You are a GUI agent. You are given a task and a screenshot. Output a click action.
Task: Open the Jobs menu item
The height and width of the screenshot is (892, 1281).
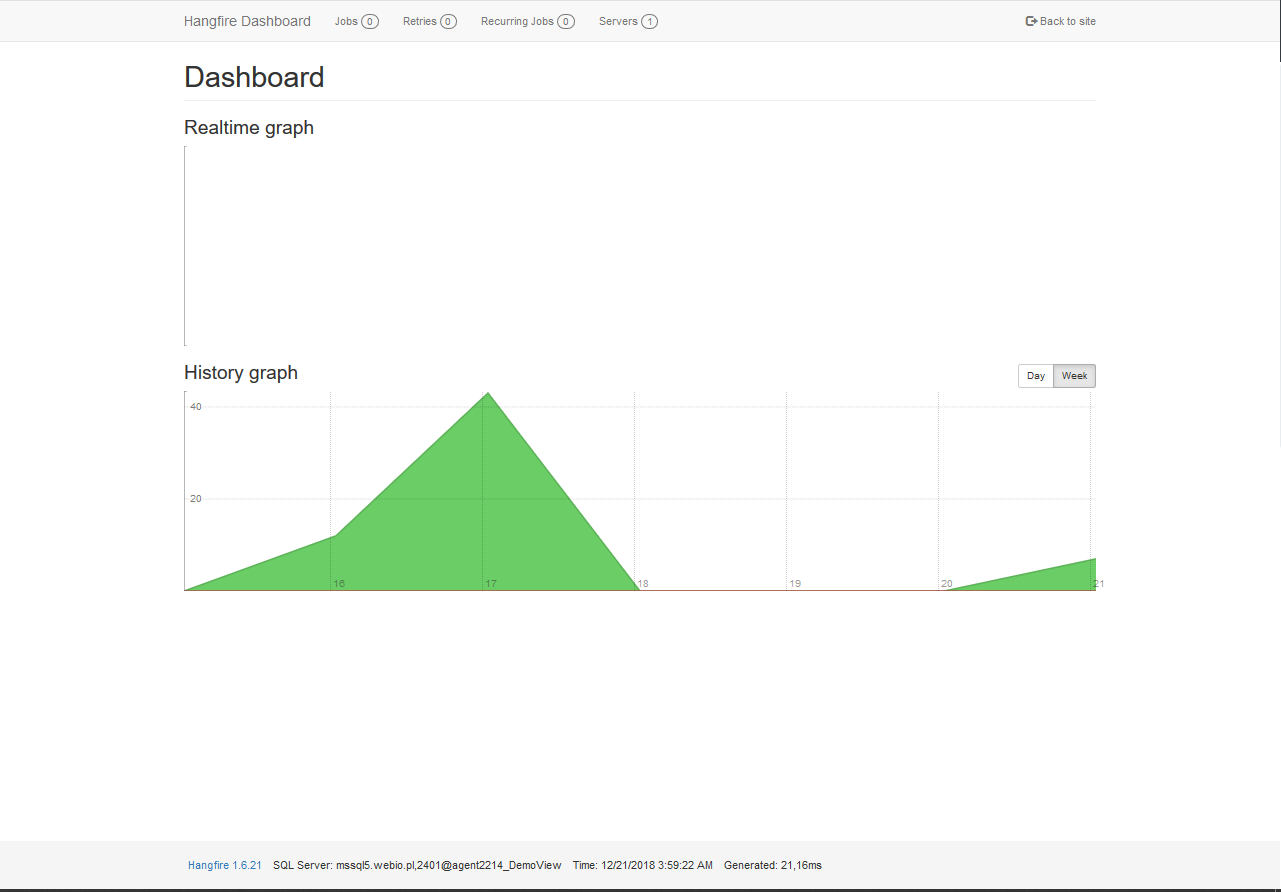pos(356,21)
